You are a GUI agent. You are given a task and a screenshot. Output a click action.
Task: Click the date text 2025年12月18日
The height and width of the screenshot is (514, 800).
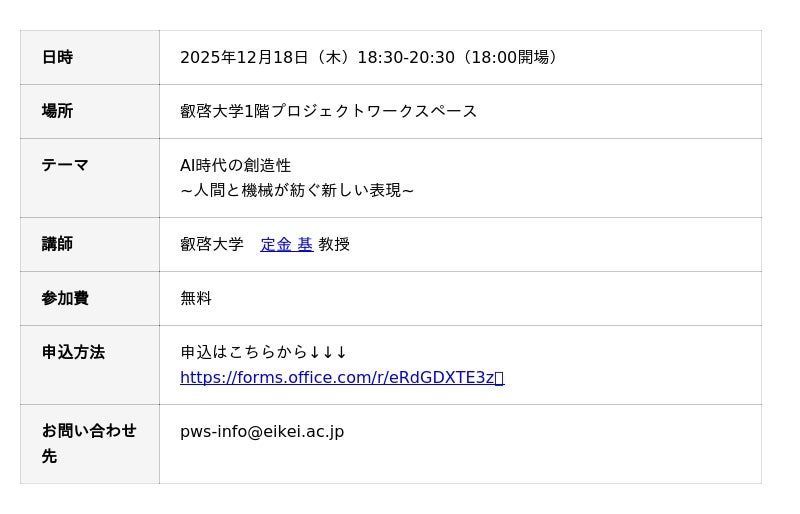coord(244,58)
